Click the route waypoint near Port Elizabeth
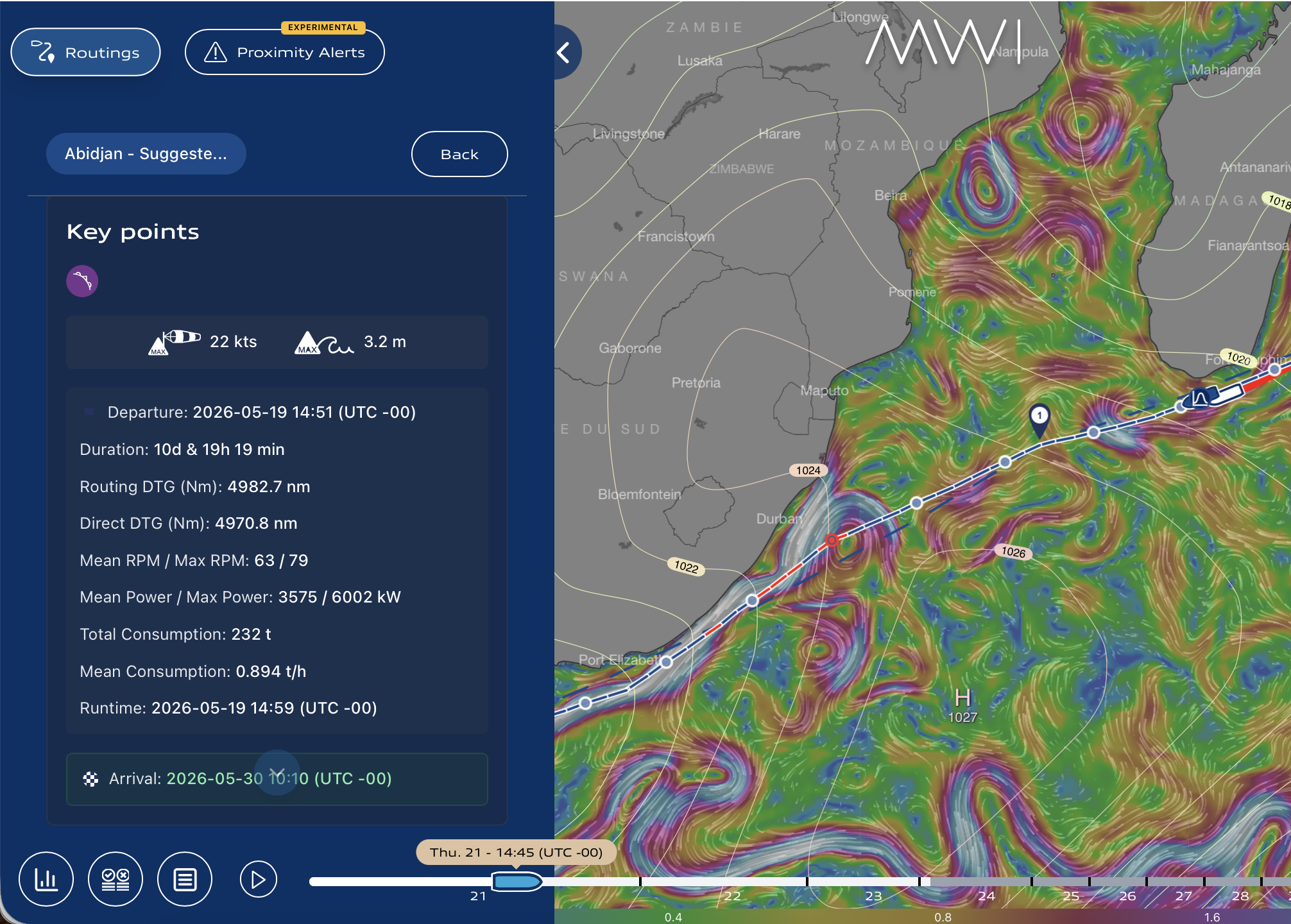 coord(667,662)
